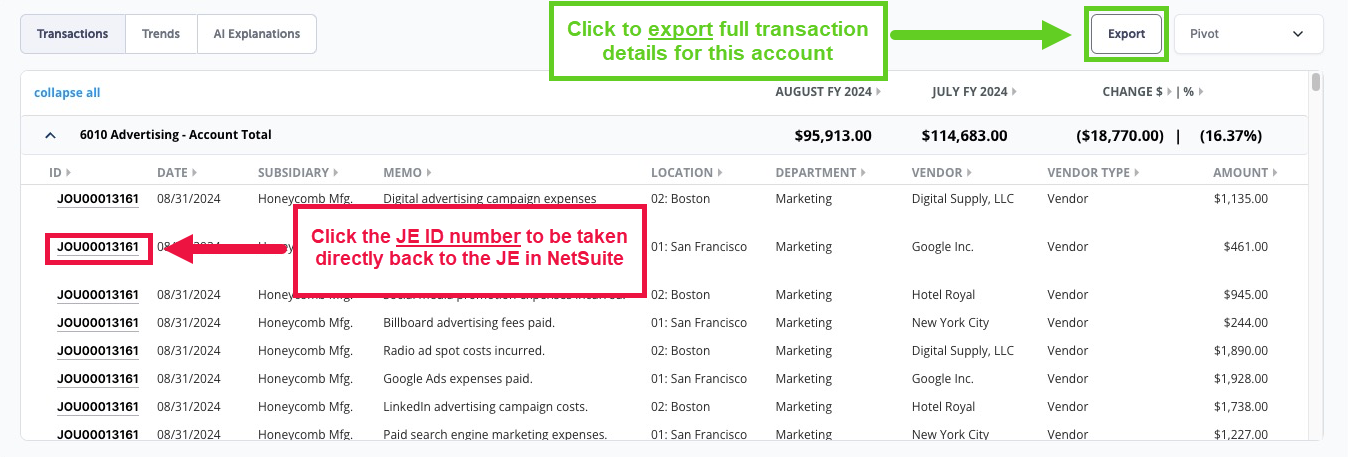Click the sort arrow beside SUBSIDIARY header

(336, 173)
